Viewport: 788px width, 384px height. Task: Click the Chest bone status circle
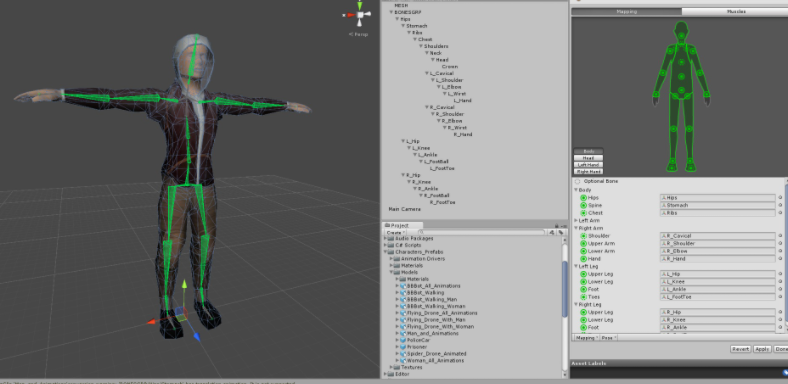click(583, 213)
